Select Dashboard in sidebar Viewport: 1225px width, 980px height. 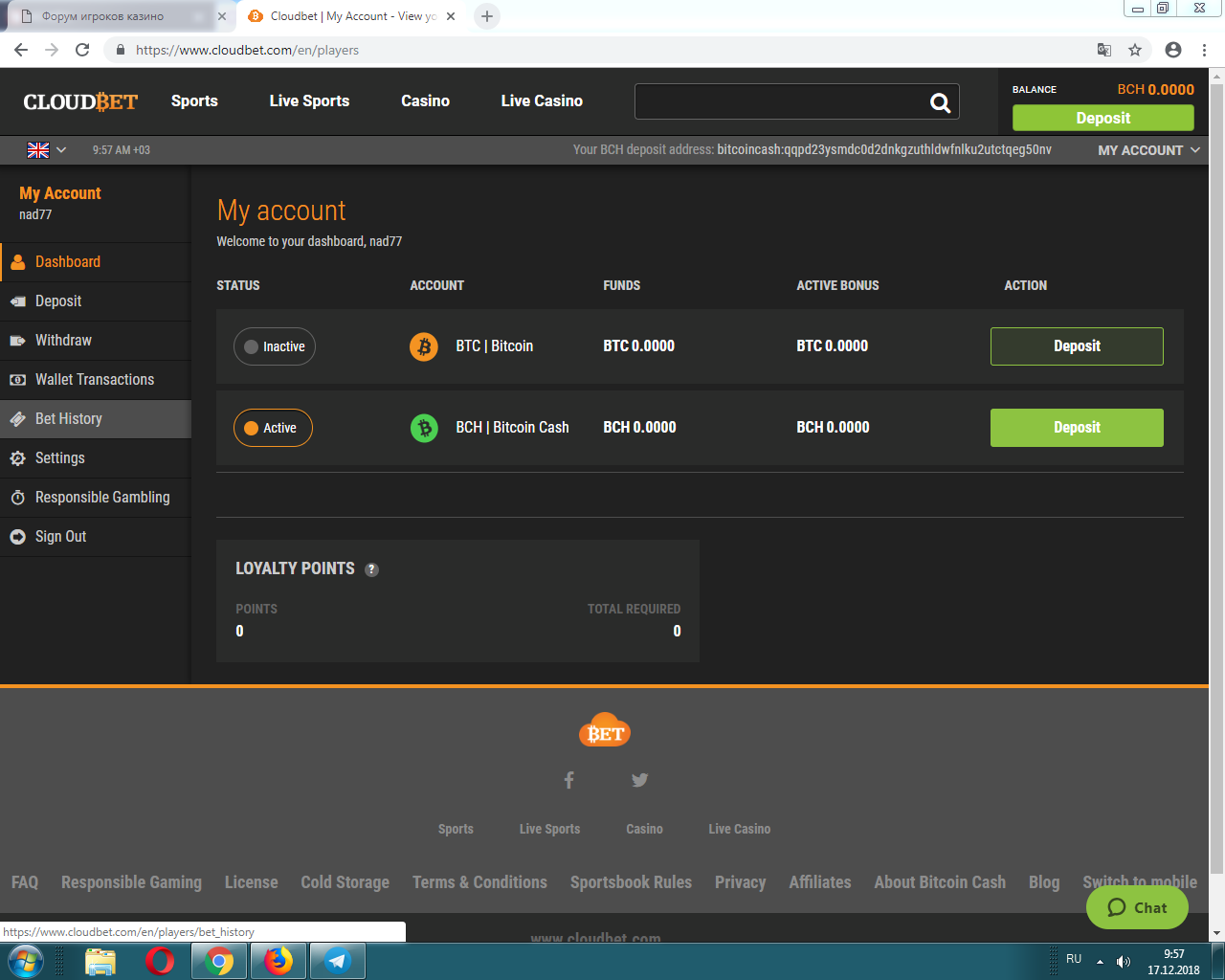click(x=96, y=262)
